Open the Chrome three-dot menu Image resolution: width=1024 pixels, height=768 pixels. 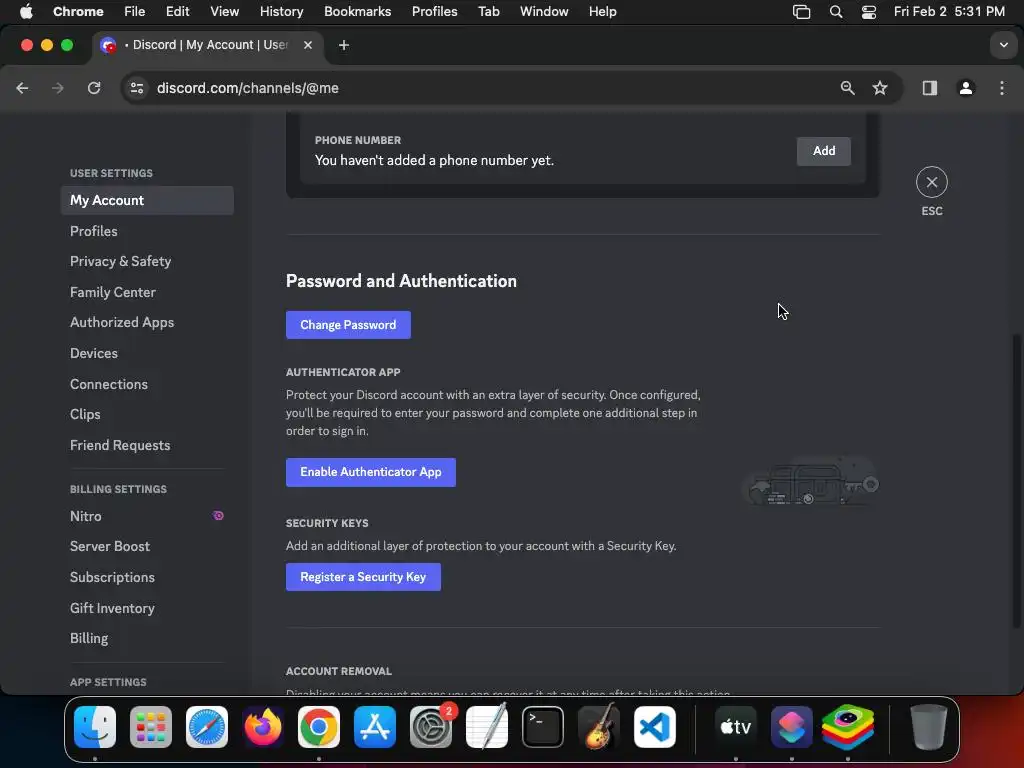1001,88
